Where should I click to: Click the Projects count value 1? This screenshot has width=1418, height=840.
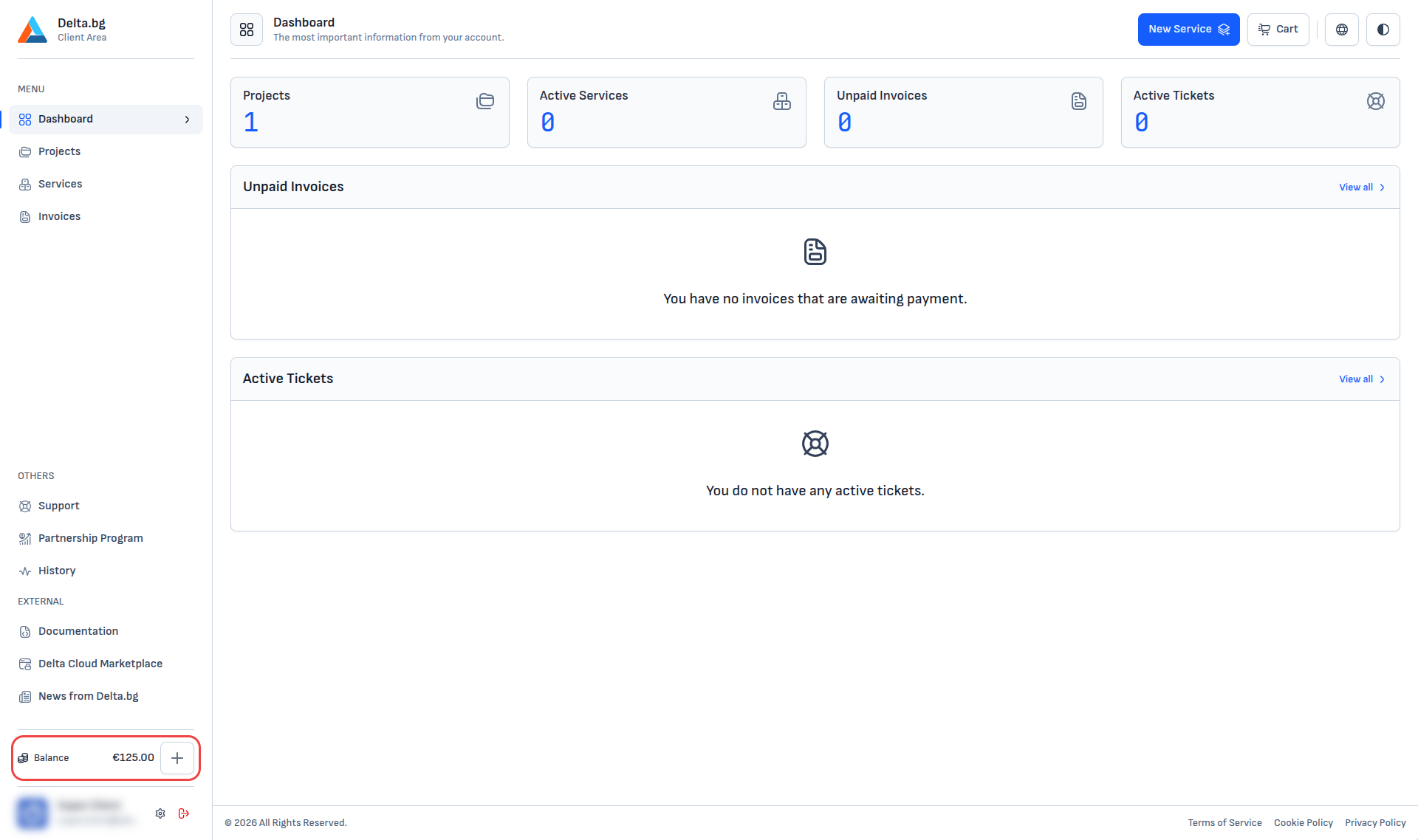[x=251, y=123]
